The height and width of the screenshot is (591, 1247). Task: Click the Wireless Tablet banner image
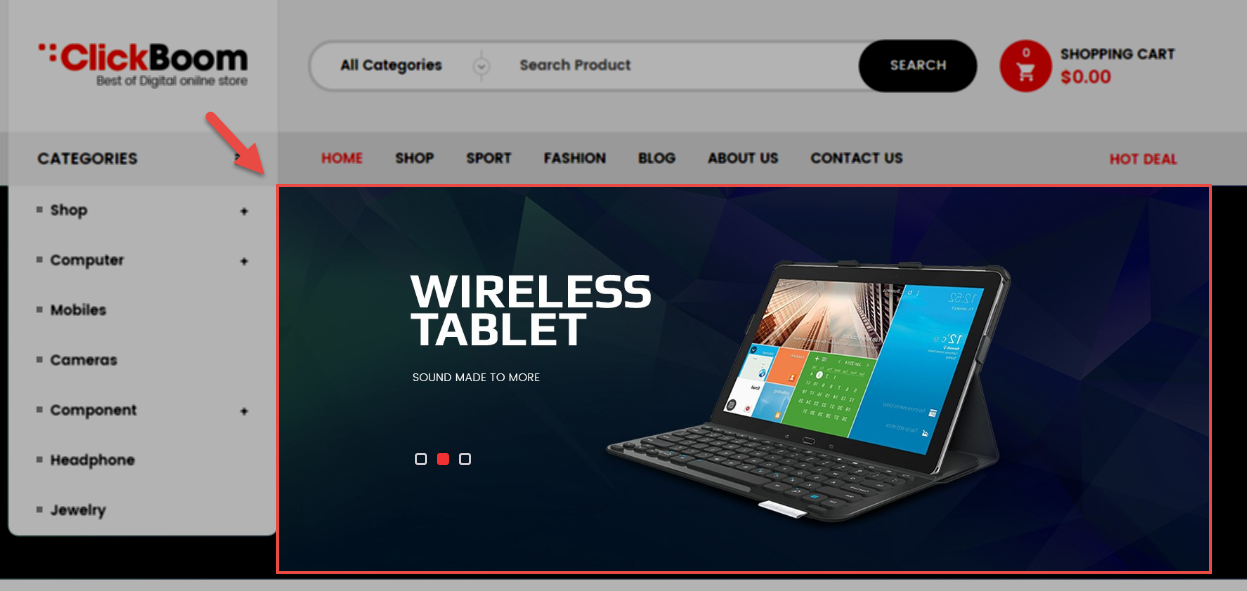[x=744, y=379]
